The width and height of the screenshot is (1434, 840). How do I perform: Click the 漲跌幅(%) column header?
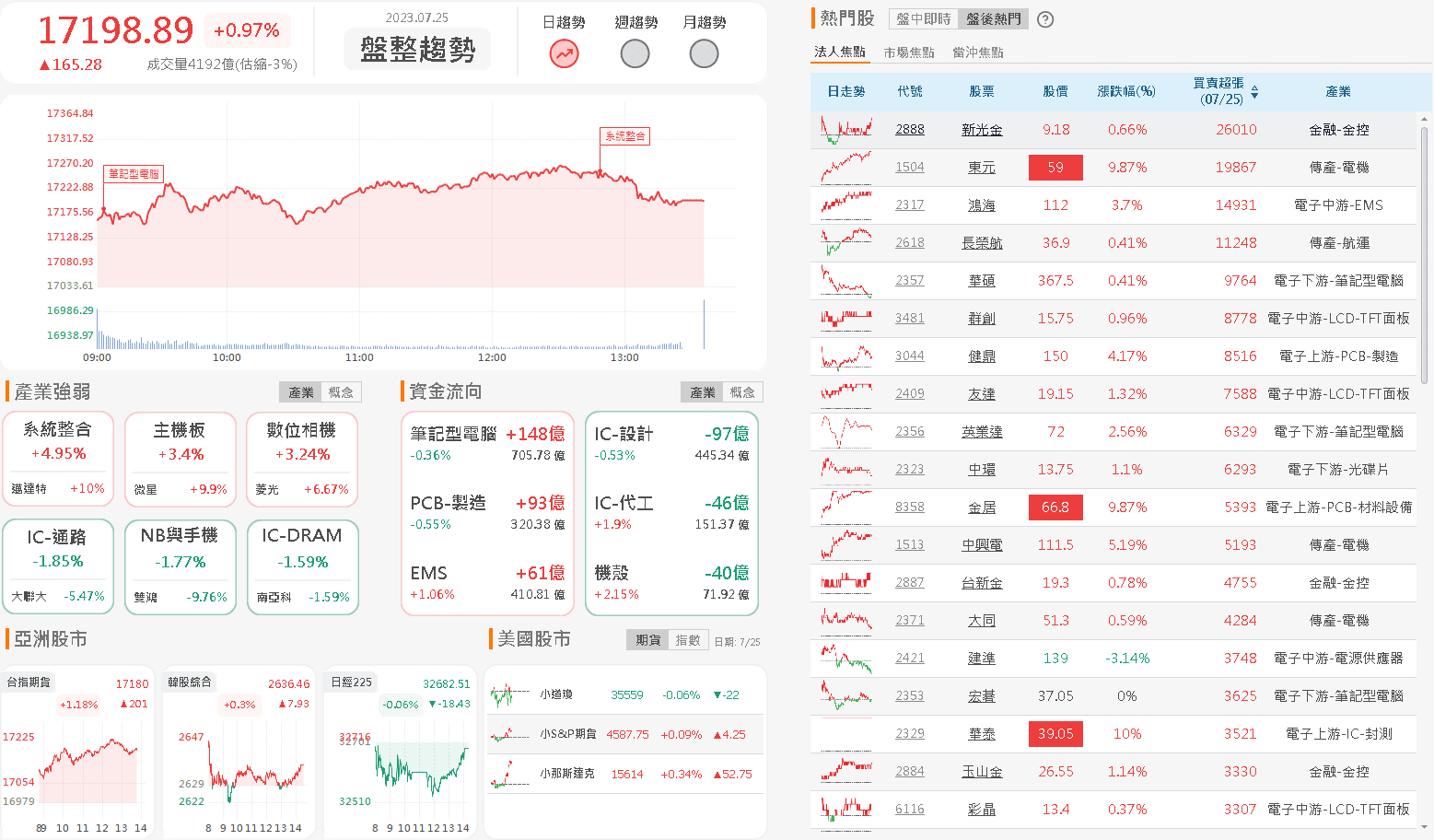click(1126, 91)
